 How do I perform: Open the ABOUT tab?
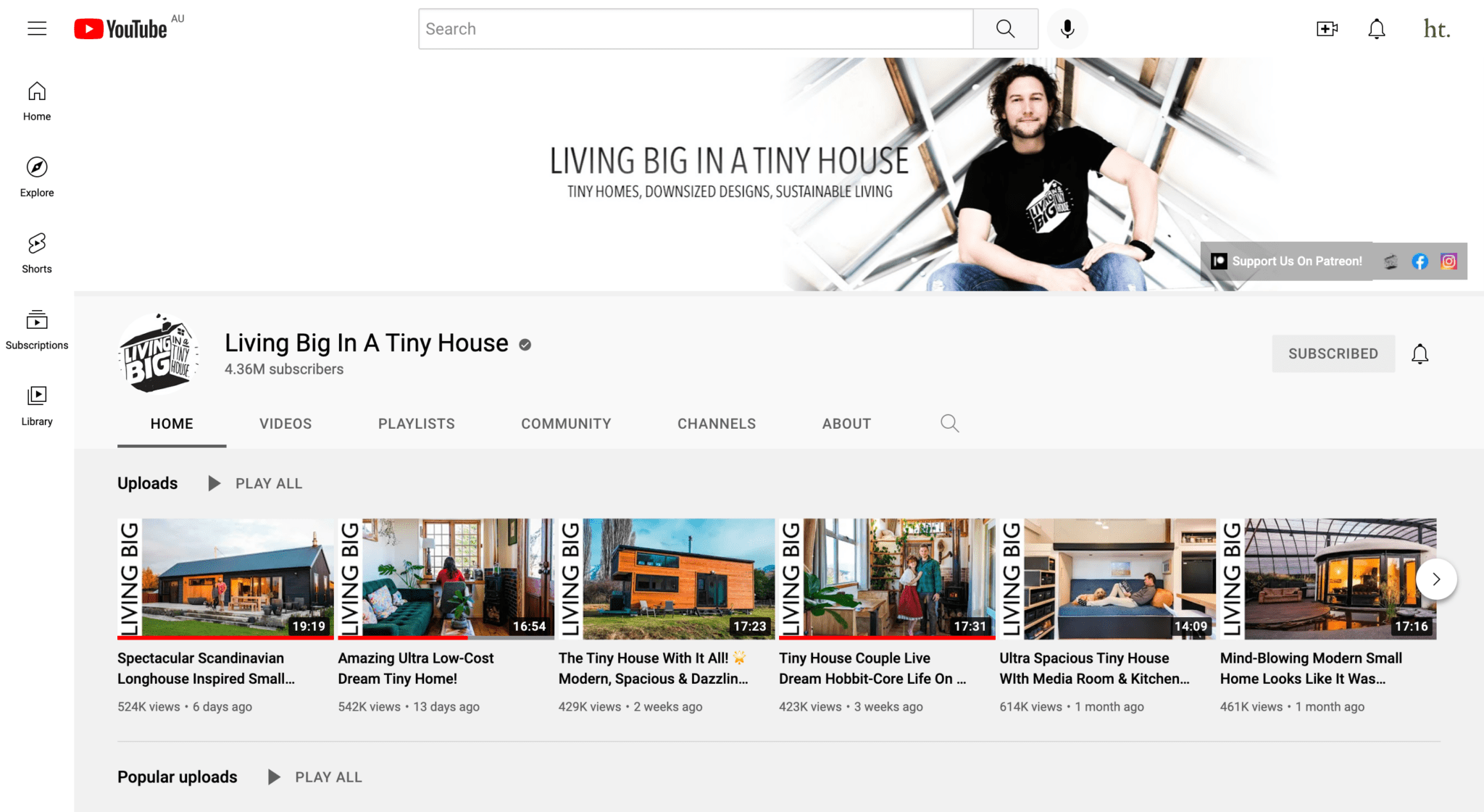pos(846,424)
